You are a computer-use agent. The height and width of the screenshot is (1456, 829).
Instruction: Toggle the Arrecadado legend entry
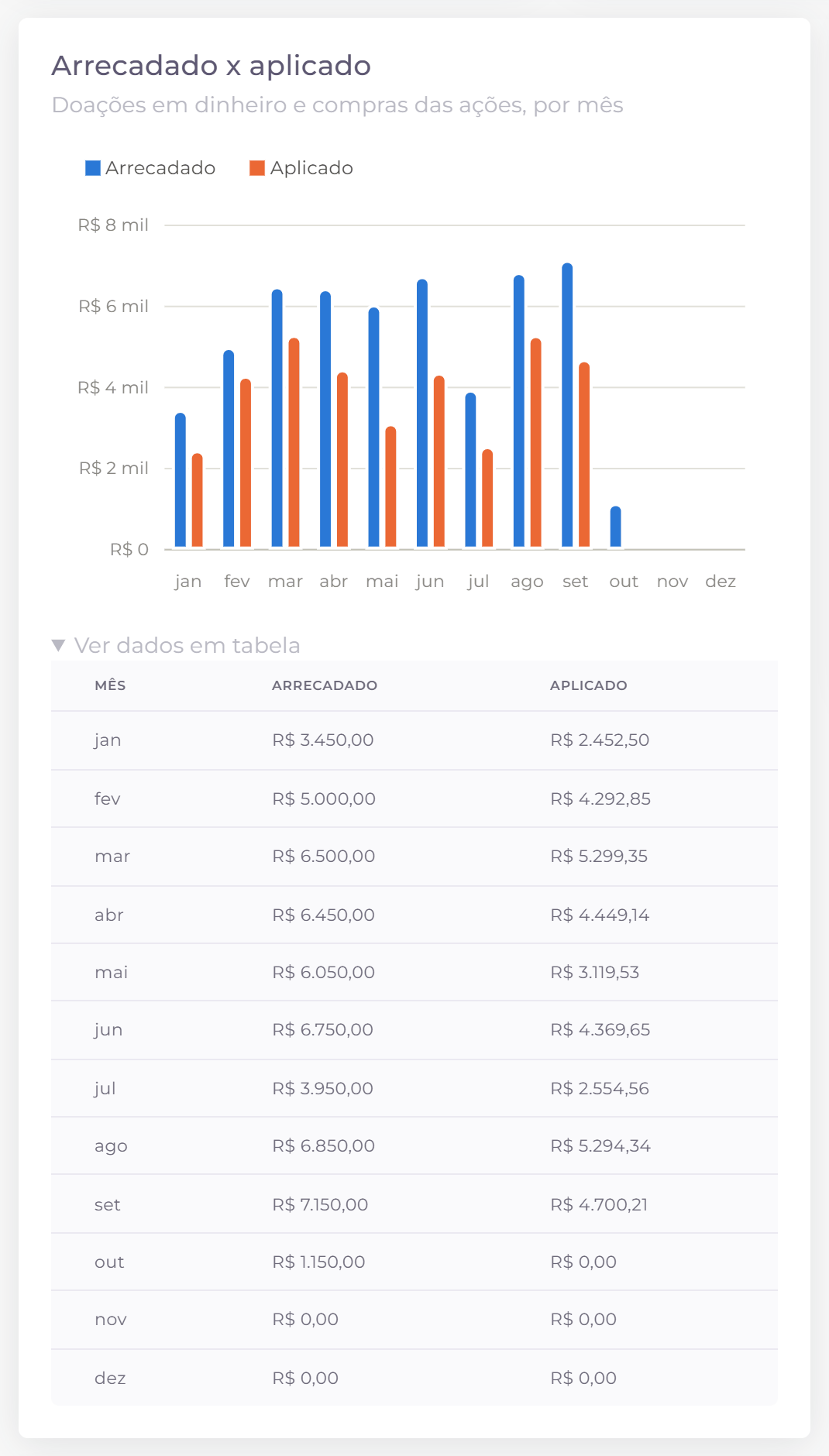pos(150,168)
